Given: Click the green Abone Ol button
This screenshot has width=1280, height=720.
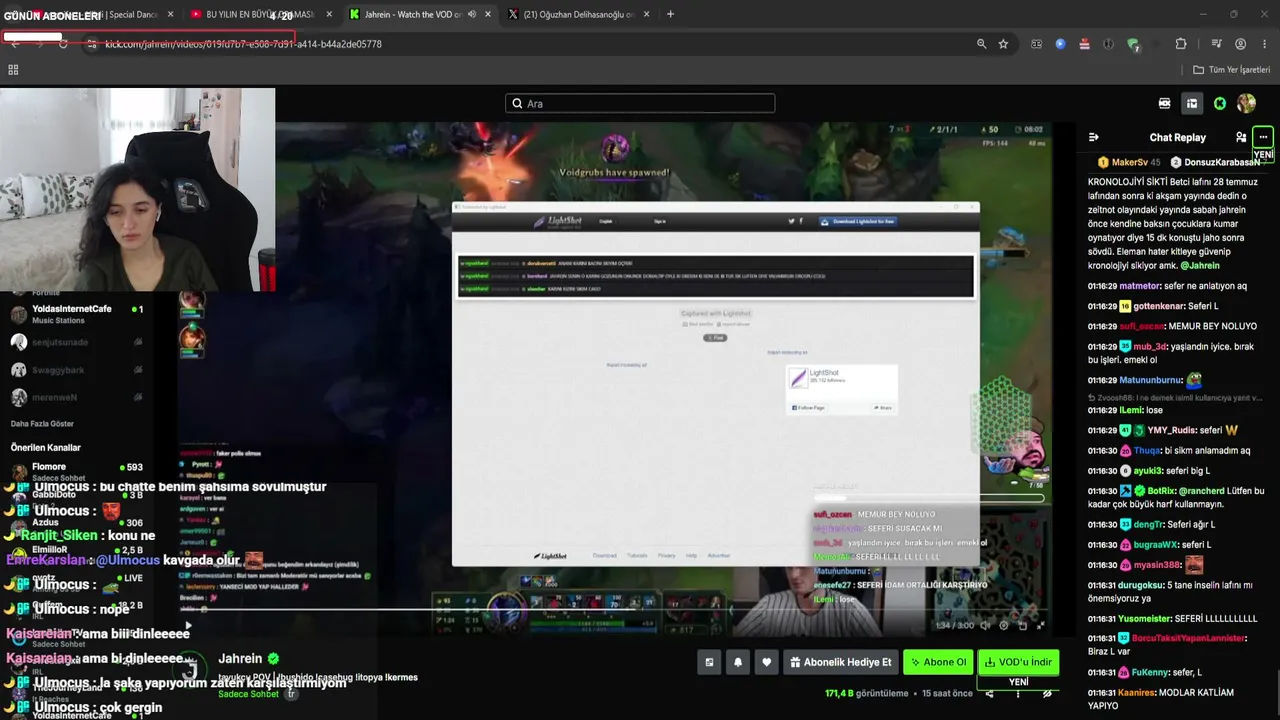Looking at the screenshot, I should [937, 662].
